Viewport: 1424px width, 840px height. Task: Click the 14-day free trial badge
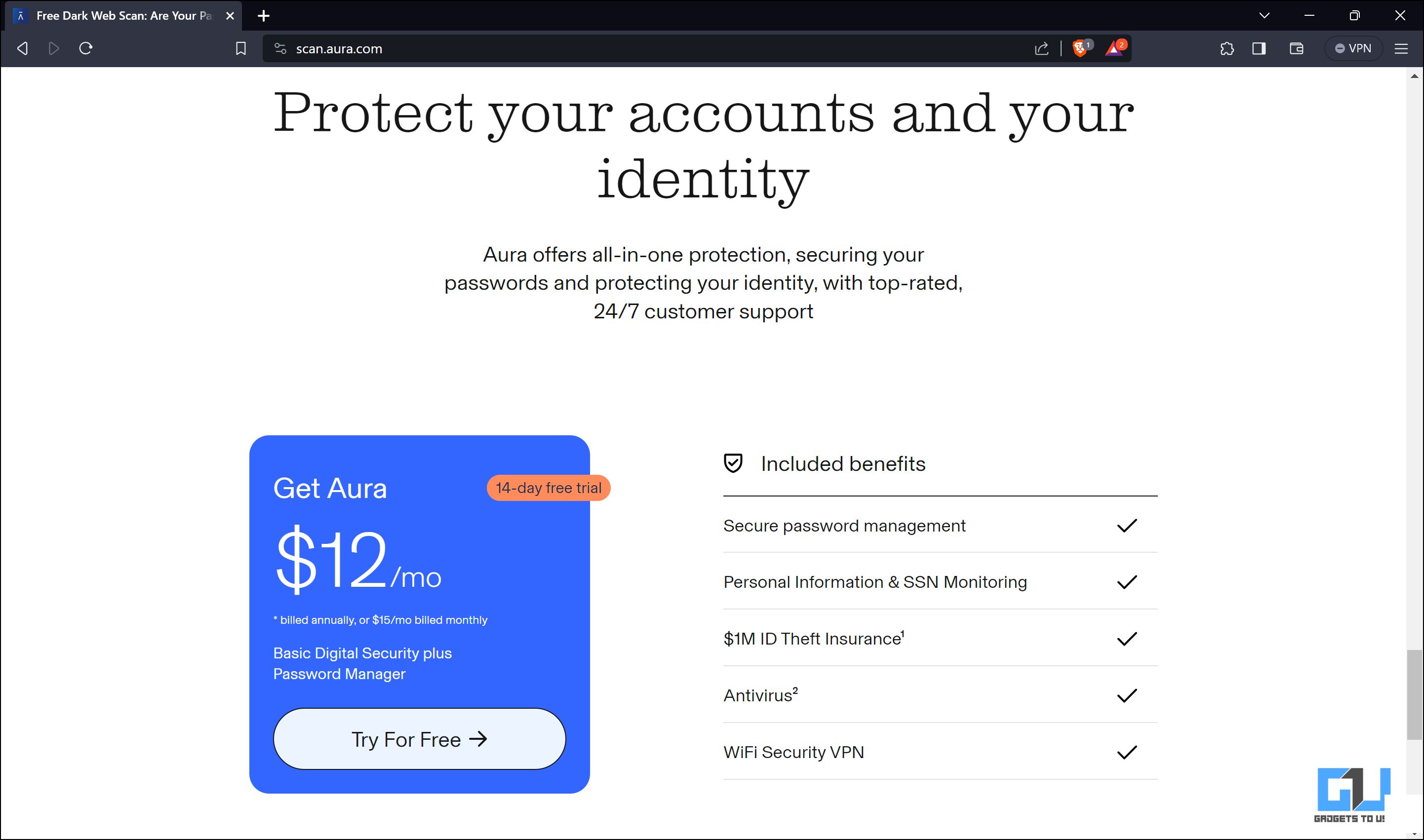tap(548, 488)
